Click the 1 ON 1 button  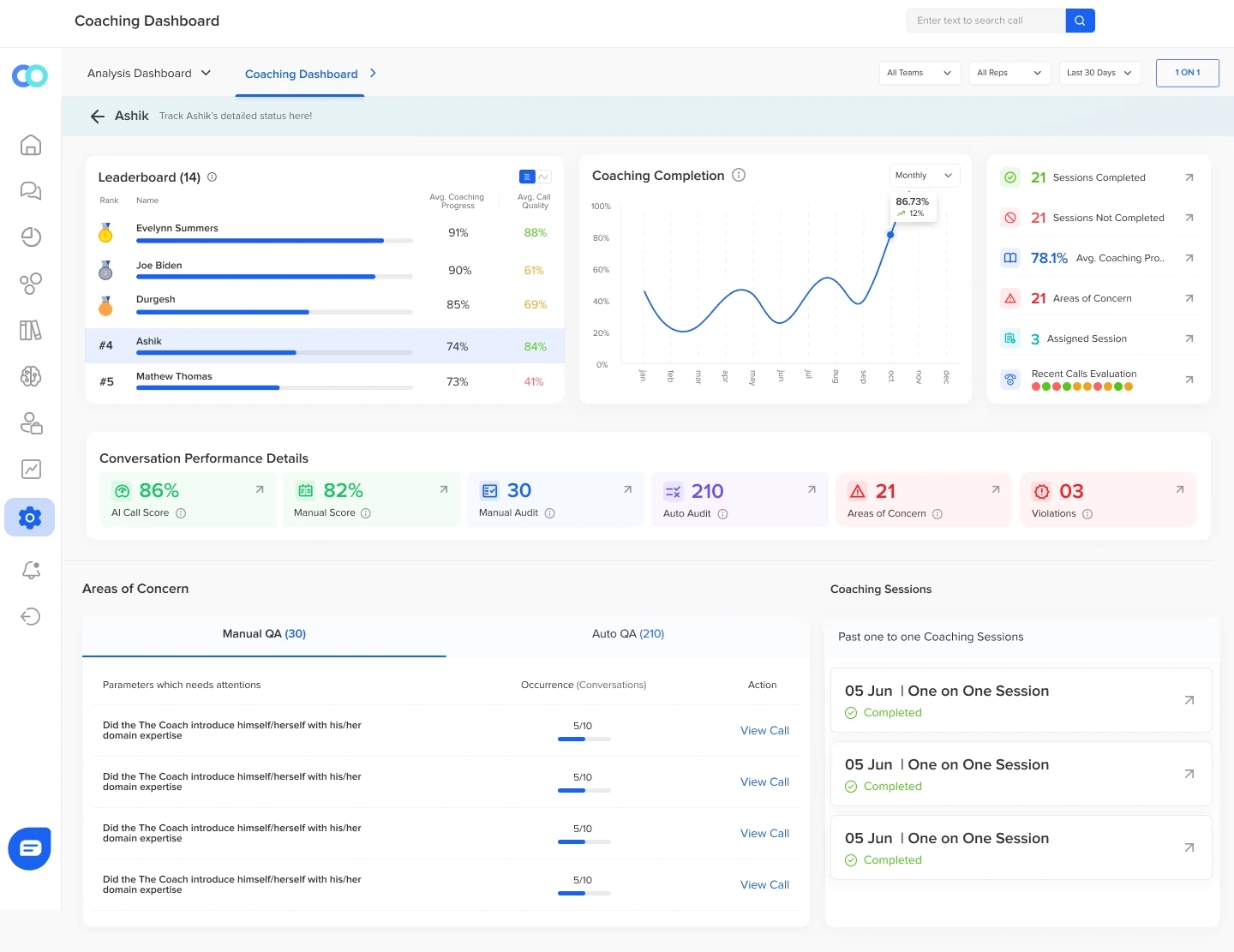1187,73
